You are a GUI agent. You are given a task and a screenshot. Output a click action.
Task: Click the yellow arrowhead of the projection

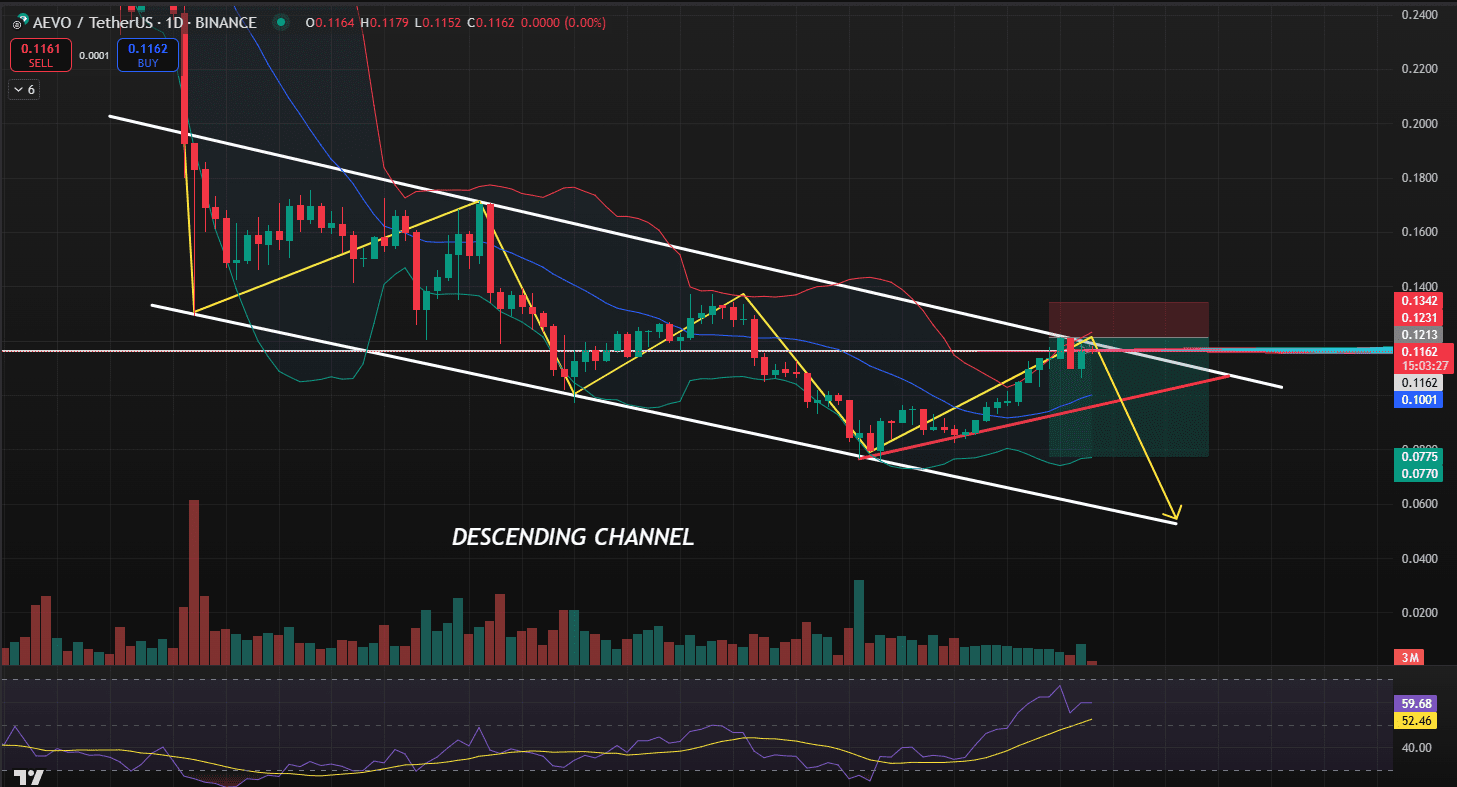point(1172,515)
